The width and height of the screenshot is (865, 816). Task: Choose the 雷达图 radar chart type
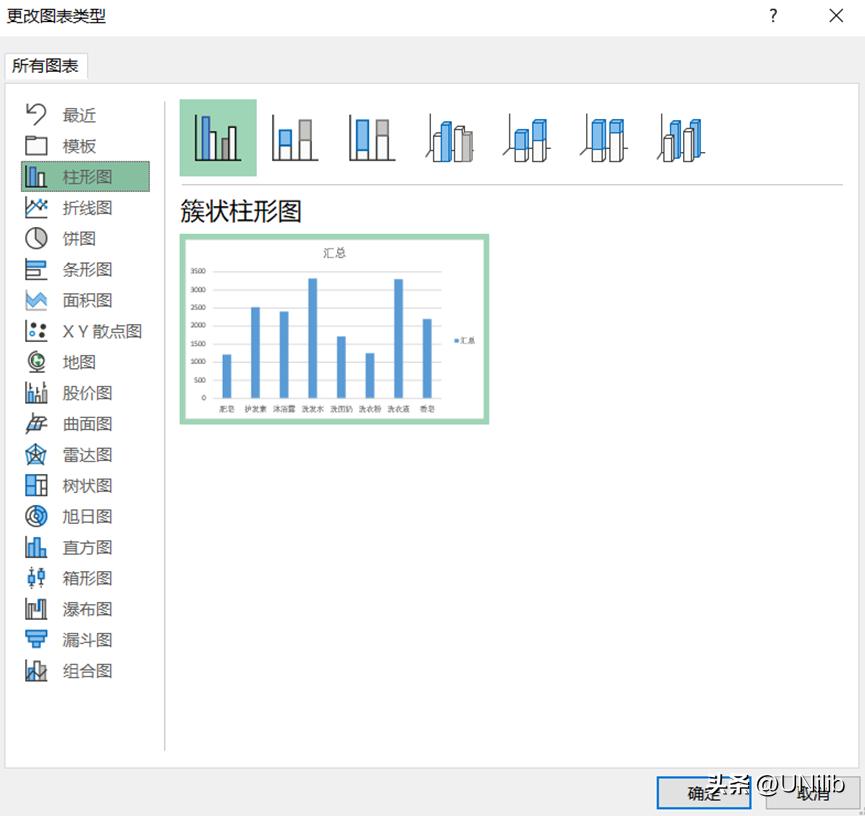point(85,455)
